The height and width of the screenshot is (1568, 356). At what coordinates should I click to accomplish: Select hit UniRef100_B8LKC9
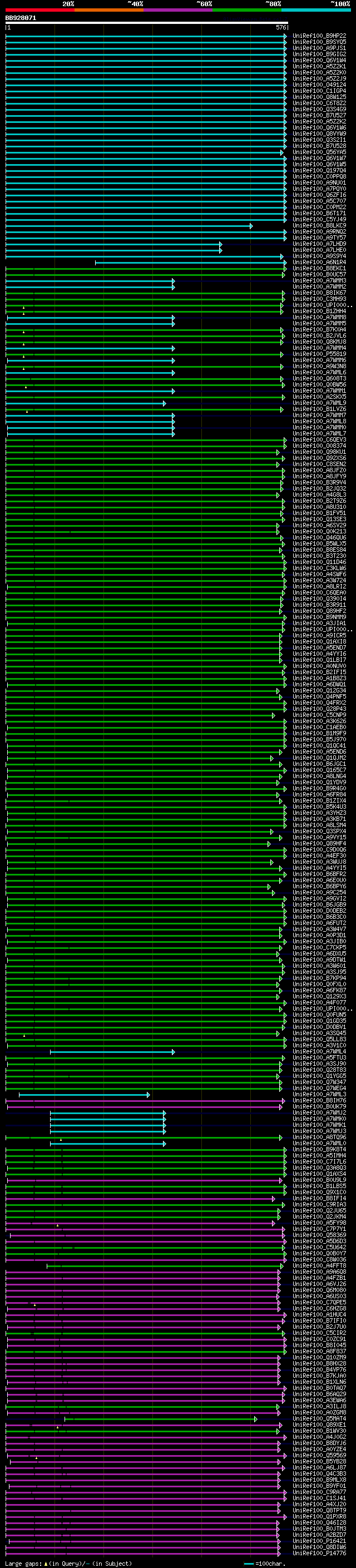click(x=319, y=226)
